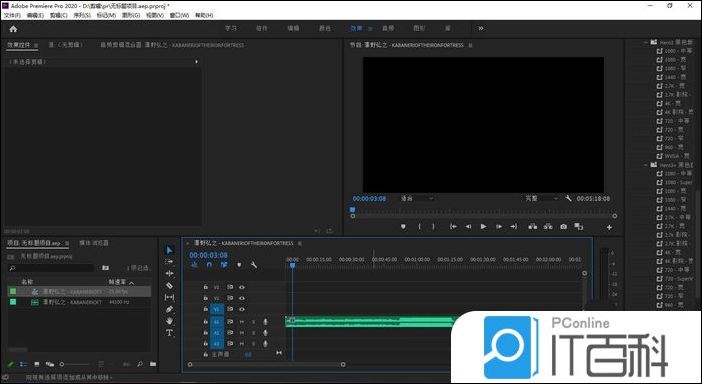
Task: Open Program Monitor zoom level dropdown
Action: pyautogui.click(x=417, y=198)
